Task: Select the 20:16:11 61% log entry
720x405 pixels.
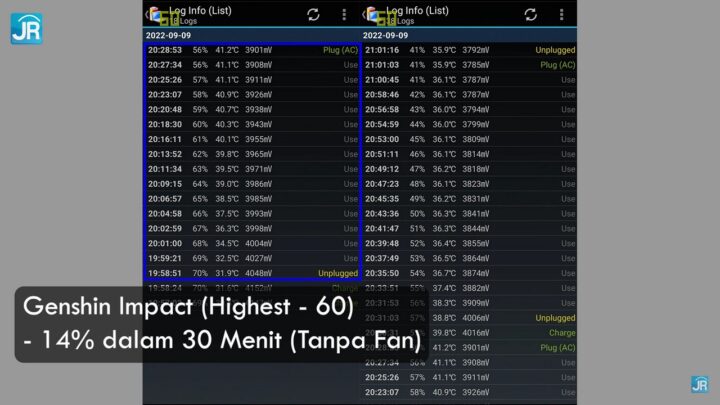Action: (x=253, y=139)
